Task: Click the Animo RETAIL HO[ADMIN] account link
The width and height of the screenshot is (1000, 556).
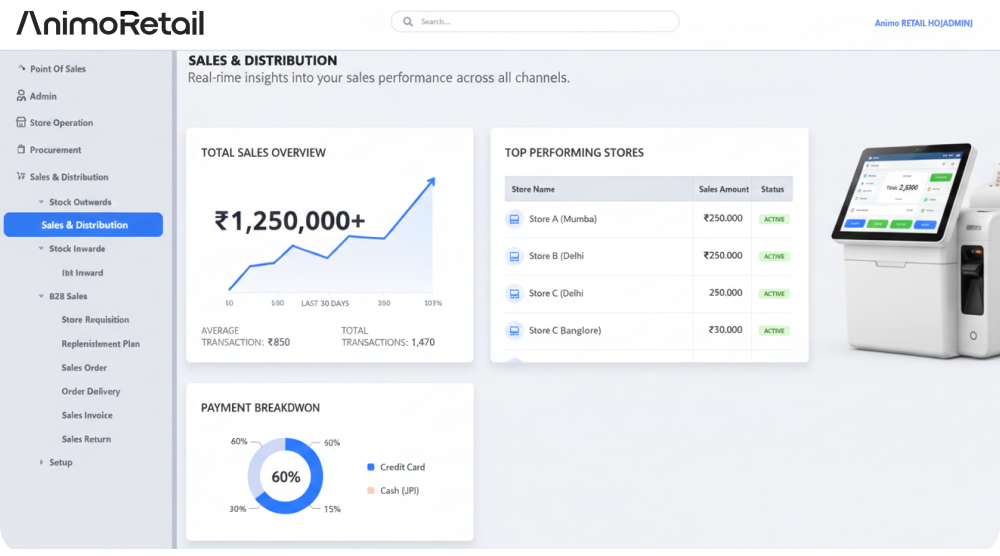Action: point(922,23)
